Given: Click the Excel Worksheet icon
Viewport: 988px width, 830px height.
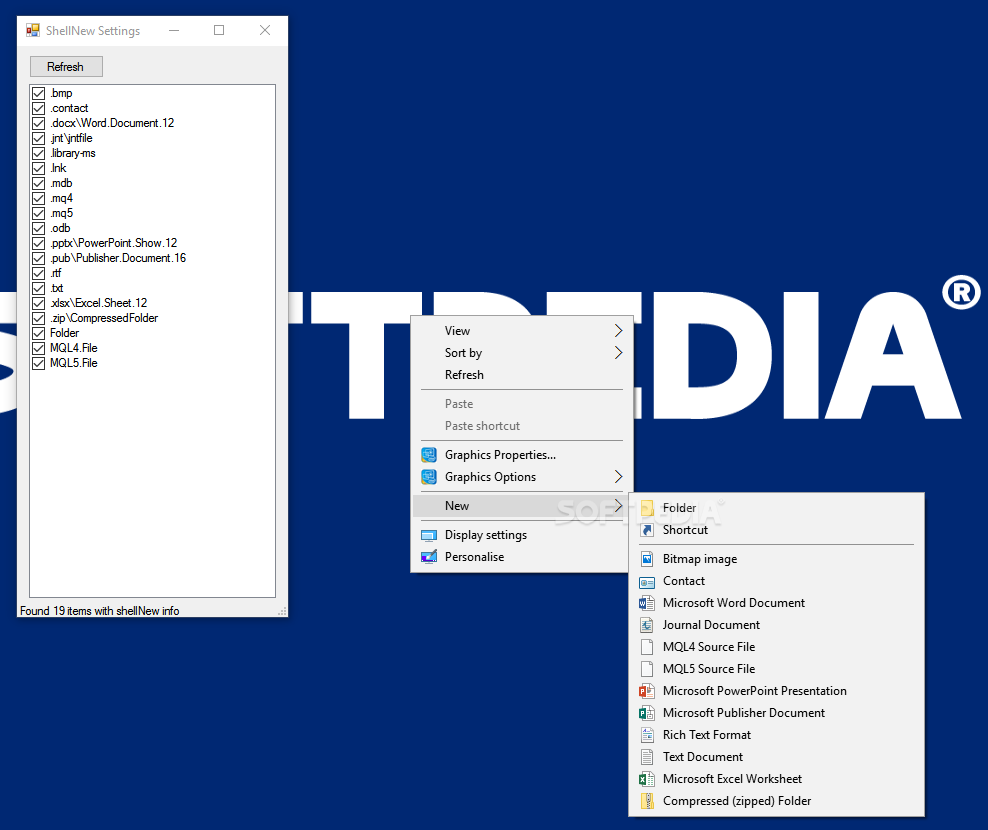Looking at the screenshot, I should [647, 780].
